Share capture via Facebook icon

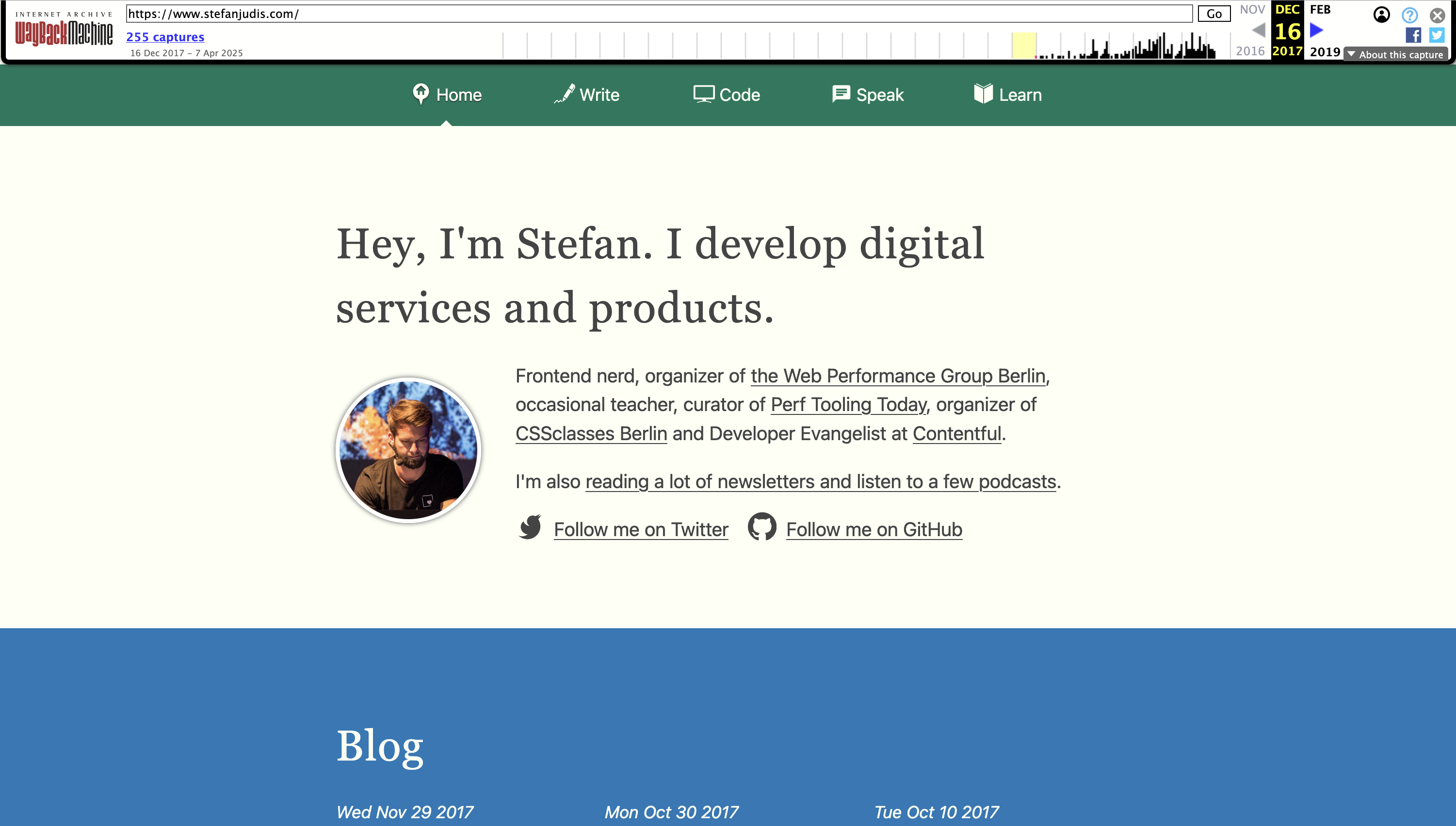tap(1413, 35)
